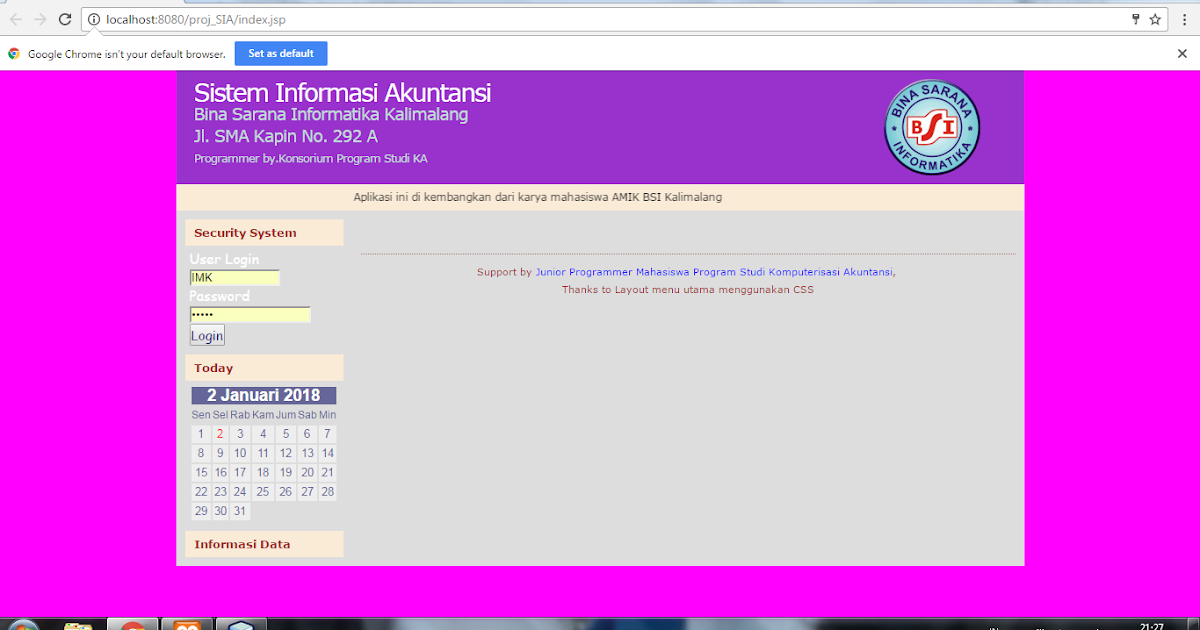Dismiss the default browser notification bar
This screenshot has width=1200, height=630.
[1182, 54]
